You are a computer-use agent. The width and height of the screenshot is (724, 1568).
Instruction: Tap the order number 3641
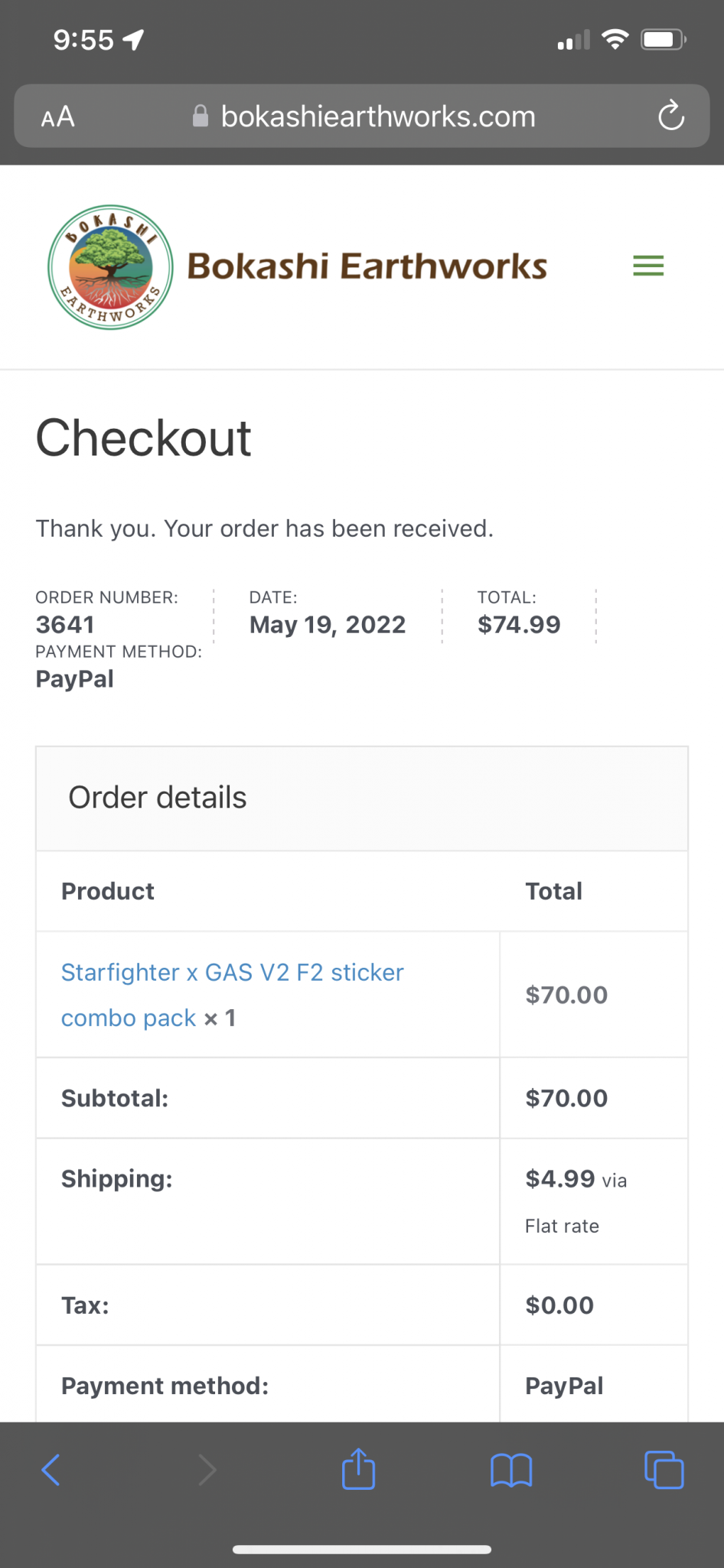click(65, 625)
